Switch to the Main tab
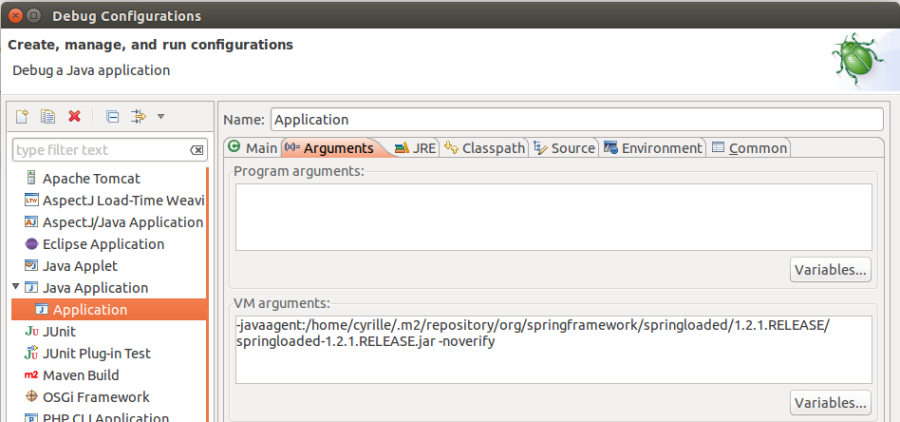The image size is (900, 422). click(253, 148)
